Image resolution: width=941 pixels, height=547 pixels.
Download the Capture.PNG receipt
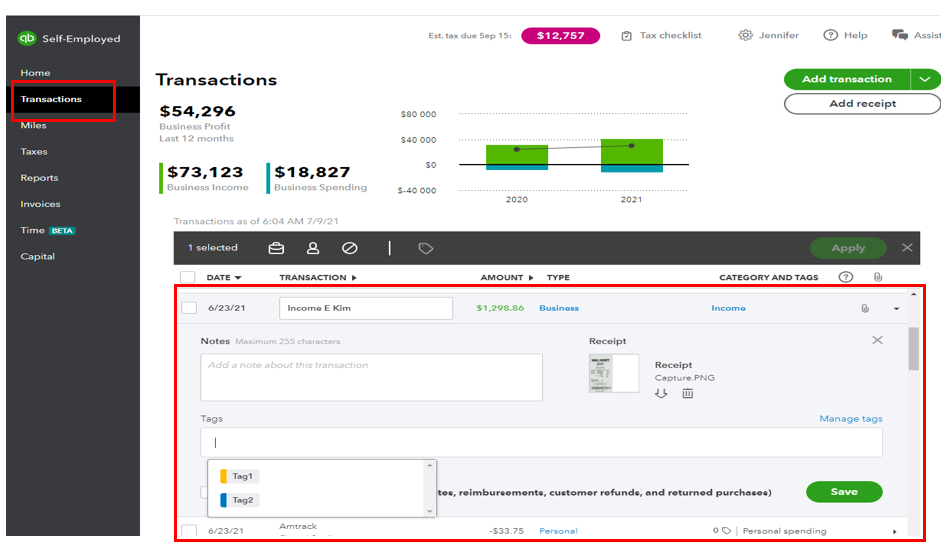661,393
